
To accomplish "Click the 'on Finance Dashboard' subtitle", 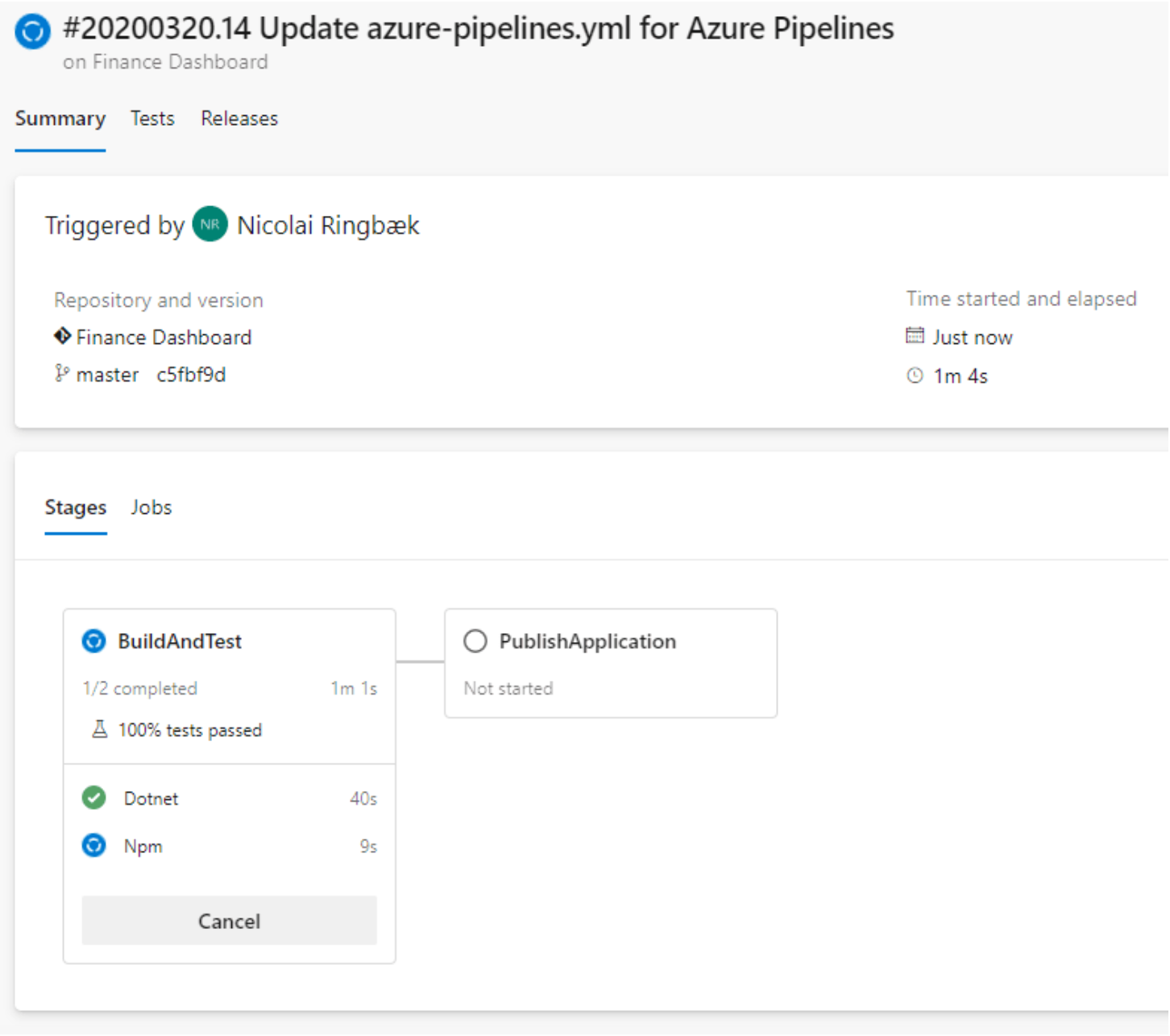I will coord(165,62).
